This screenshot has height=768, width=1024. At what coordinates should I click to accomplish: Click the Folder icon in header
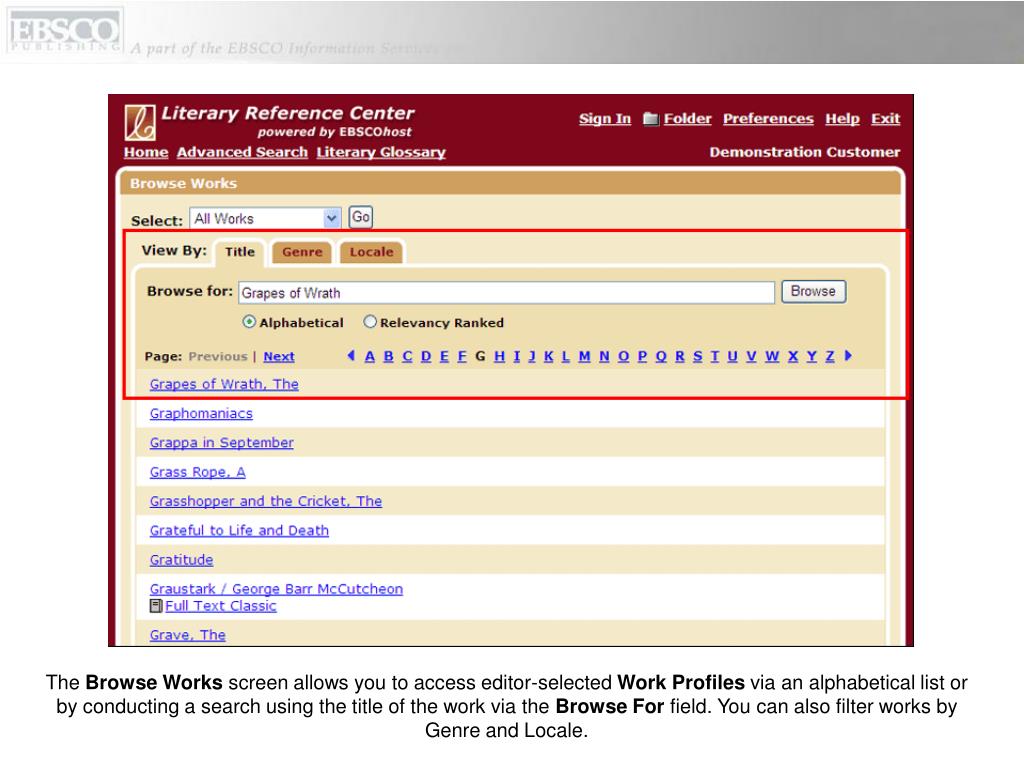(650, 119)
